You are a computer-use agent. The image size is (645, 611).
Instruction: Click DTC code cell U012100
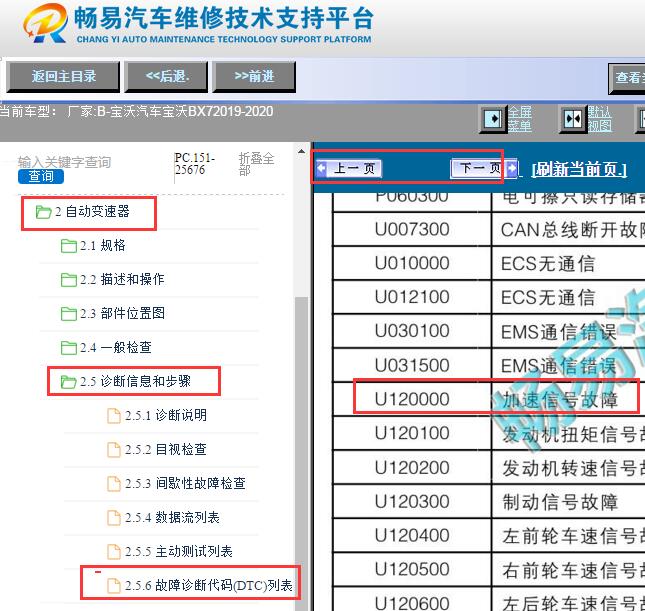tap(412, 297)
